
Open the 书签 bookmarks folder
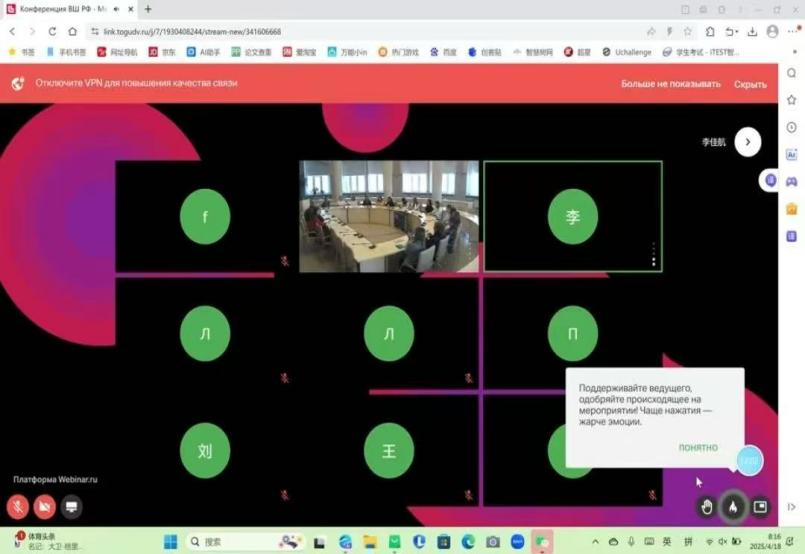pos(22,52)
